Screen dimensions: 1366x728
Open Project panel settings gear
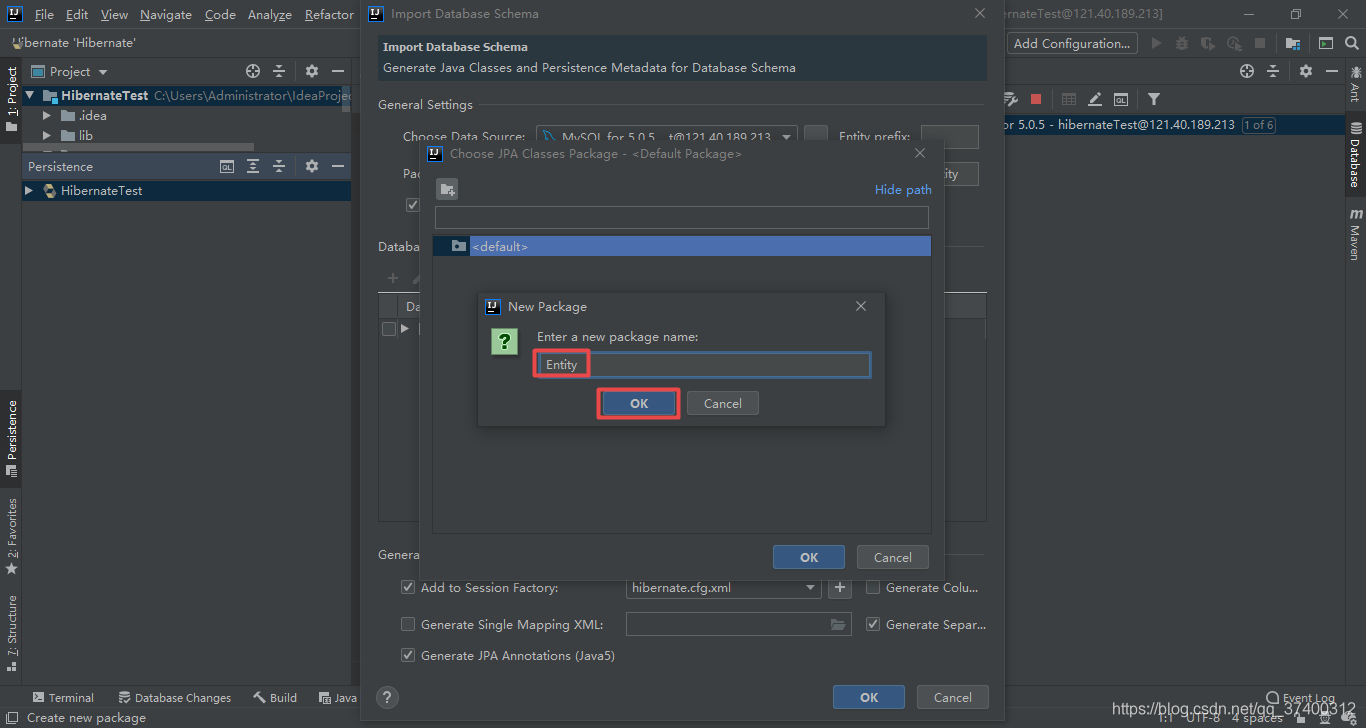(312, 71)
